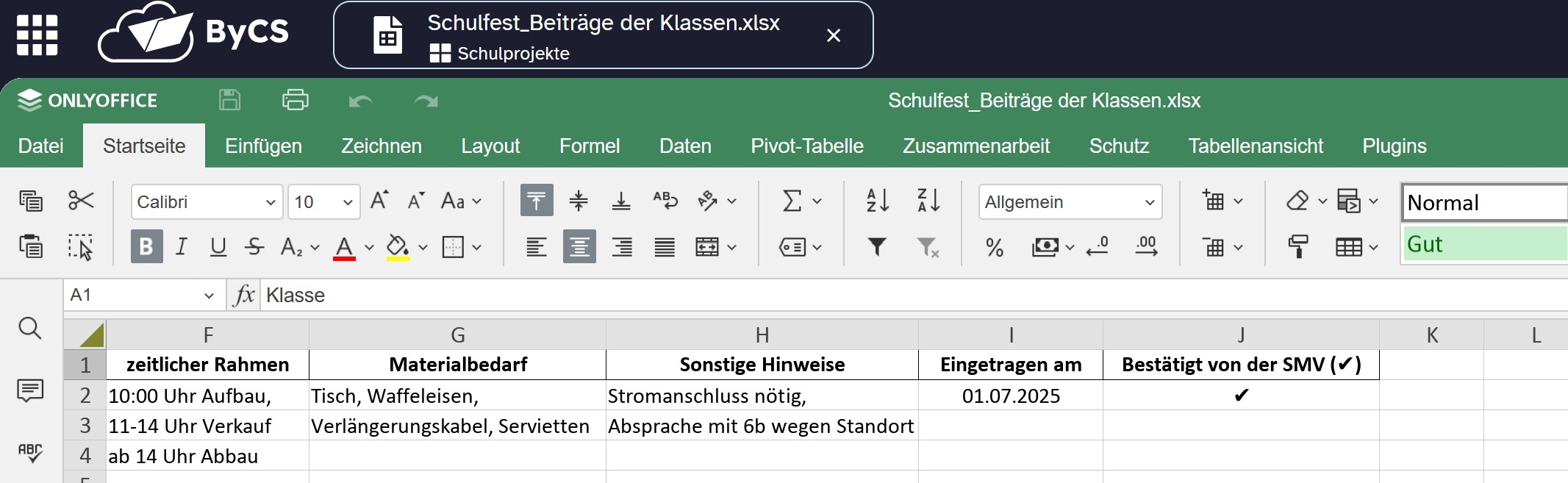Switch to the Einfügen tab
Image resolution: width=1568 pixels, height=483 pixels.
(x=263, y=146)
